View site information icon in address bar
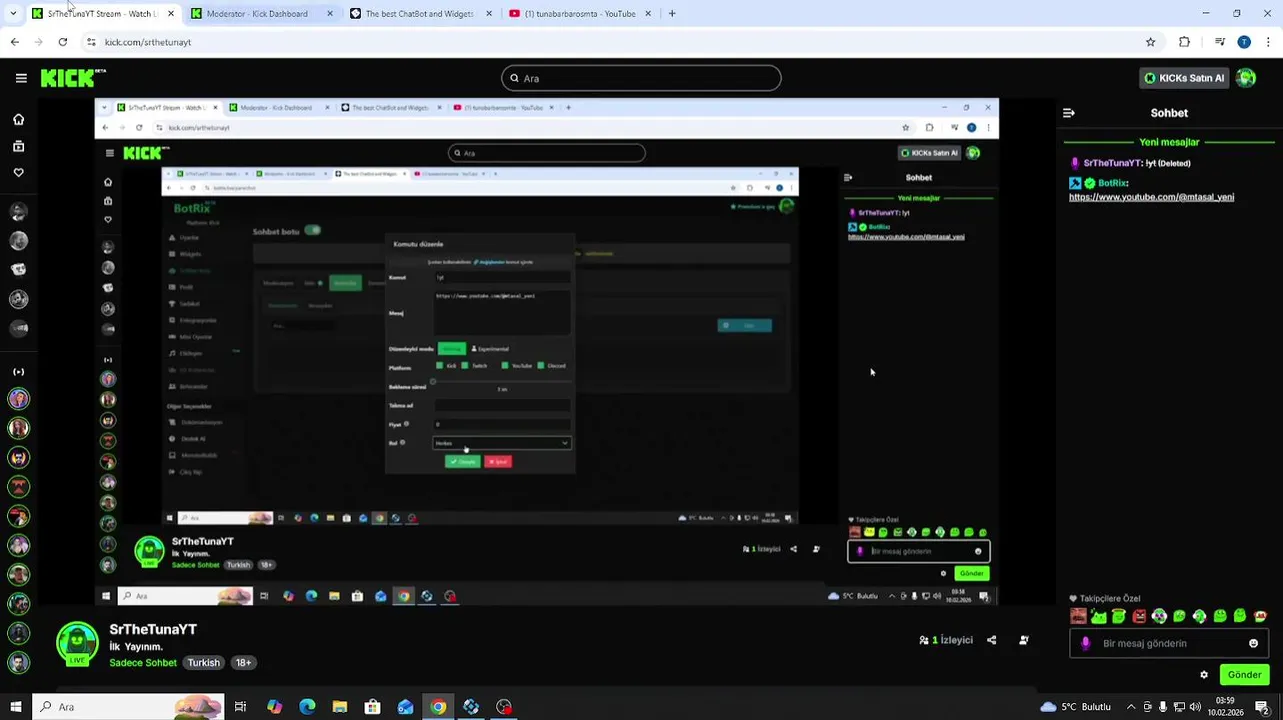Image resolution: width=1283 pixels, height=720 pixels. coord(91,42)
